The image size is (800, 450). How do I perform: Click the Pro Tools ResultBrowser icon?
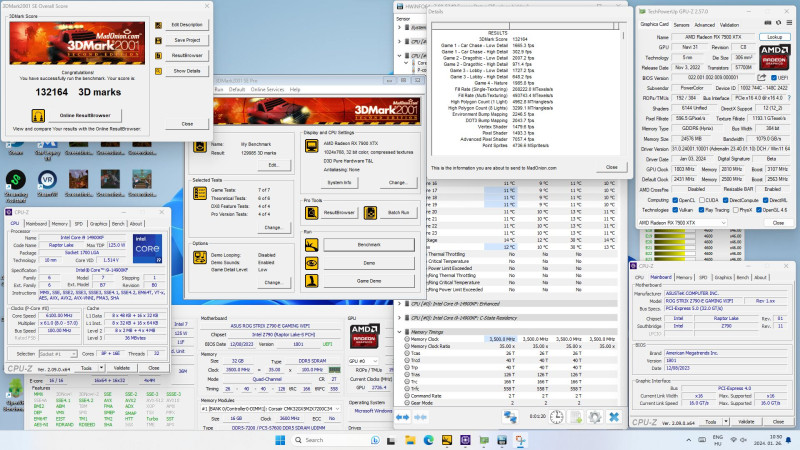click(311, 213)
